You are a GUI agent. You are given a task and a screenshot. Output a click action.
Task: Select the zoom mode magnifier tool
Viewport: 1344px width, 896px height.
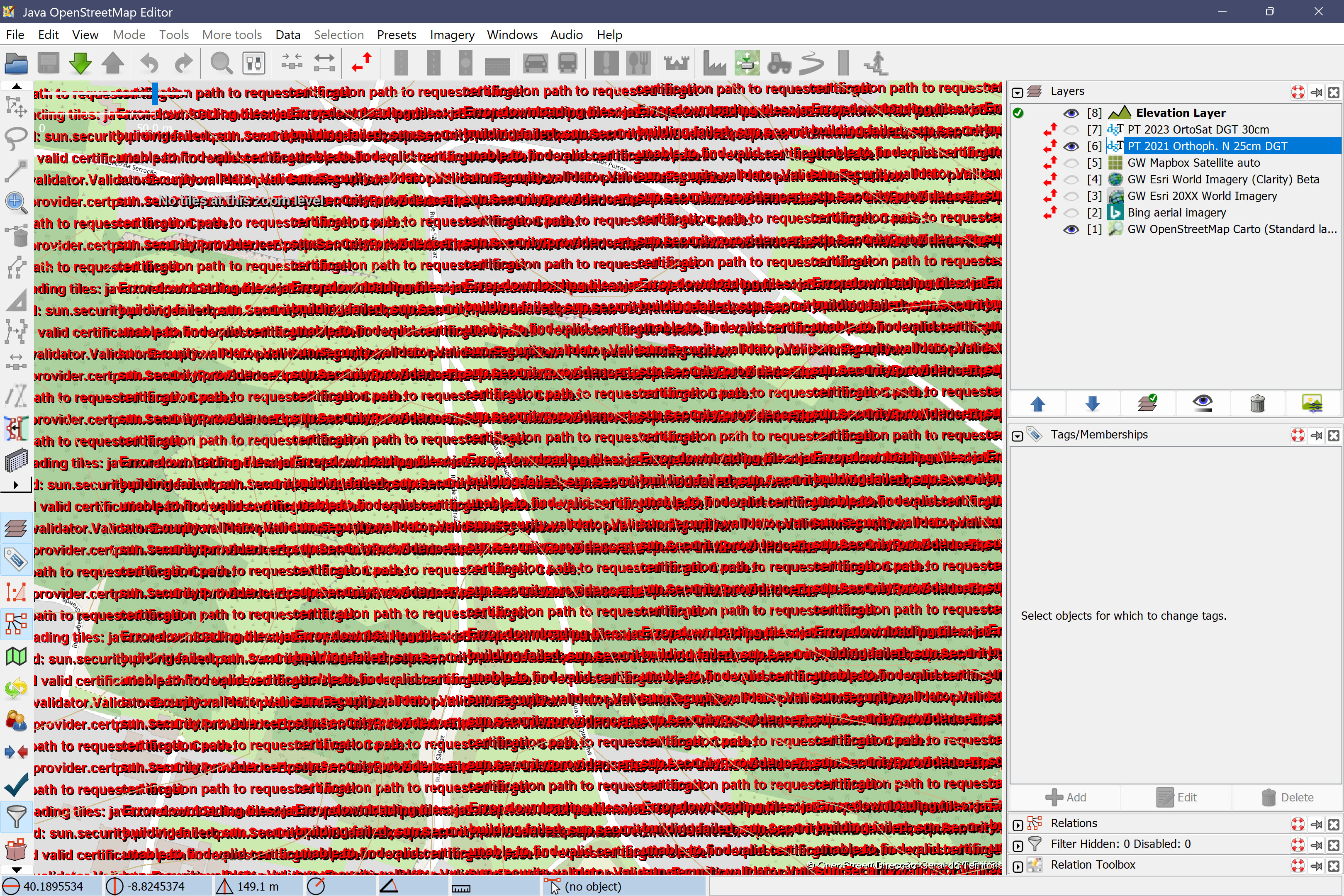[16, 202]
